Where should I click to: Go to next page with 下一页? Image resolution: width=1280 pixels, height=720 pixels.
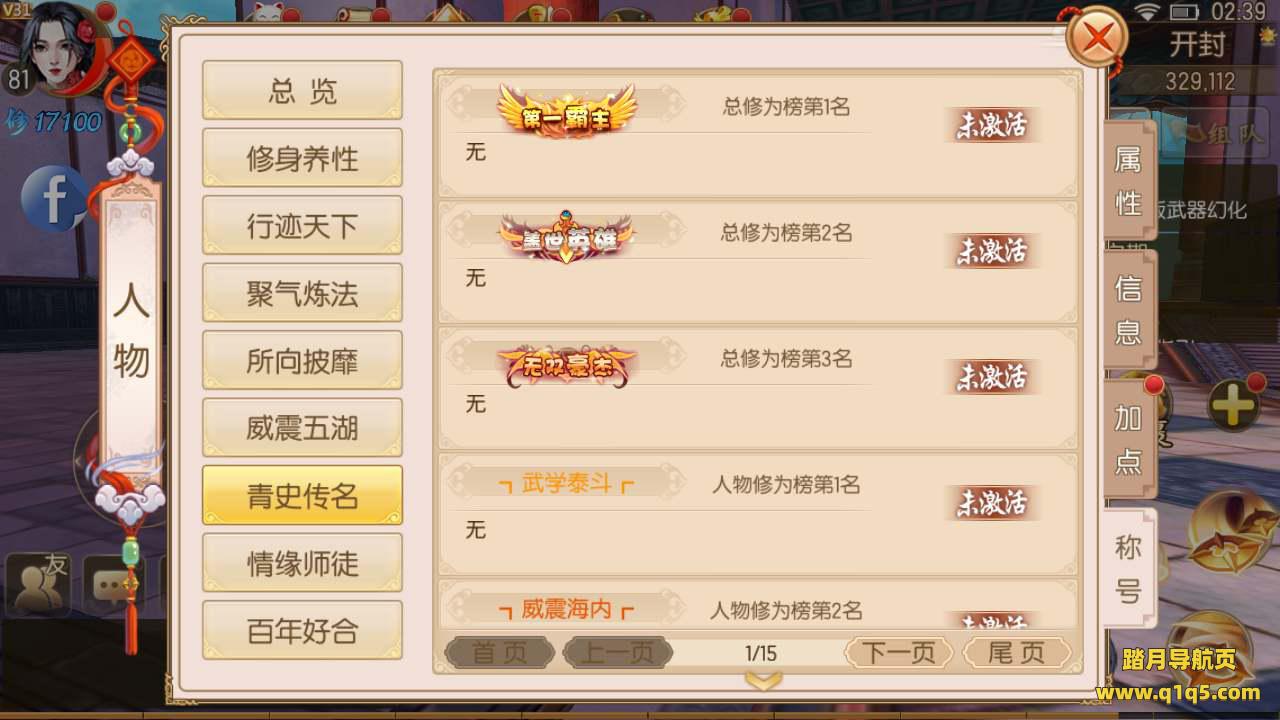pos(899,653)
